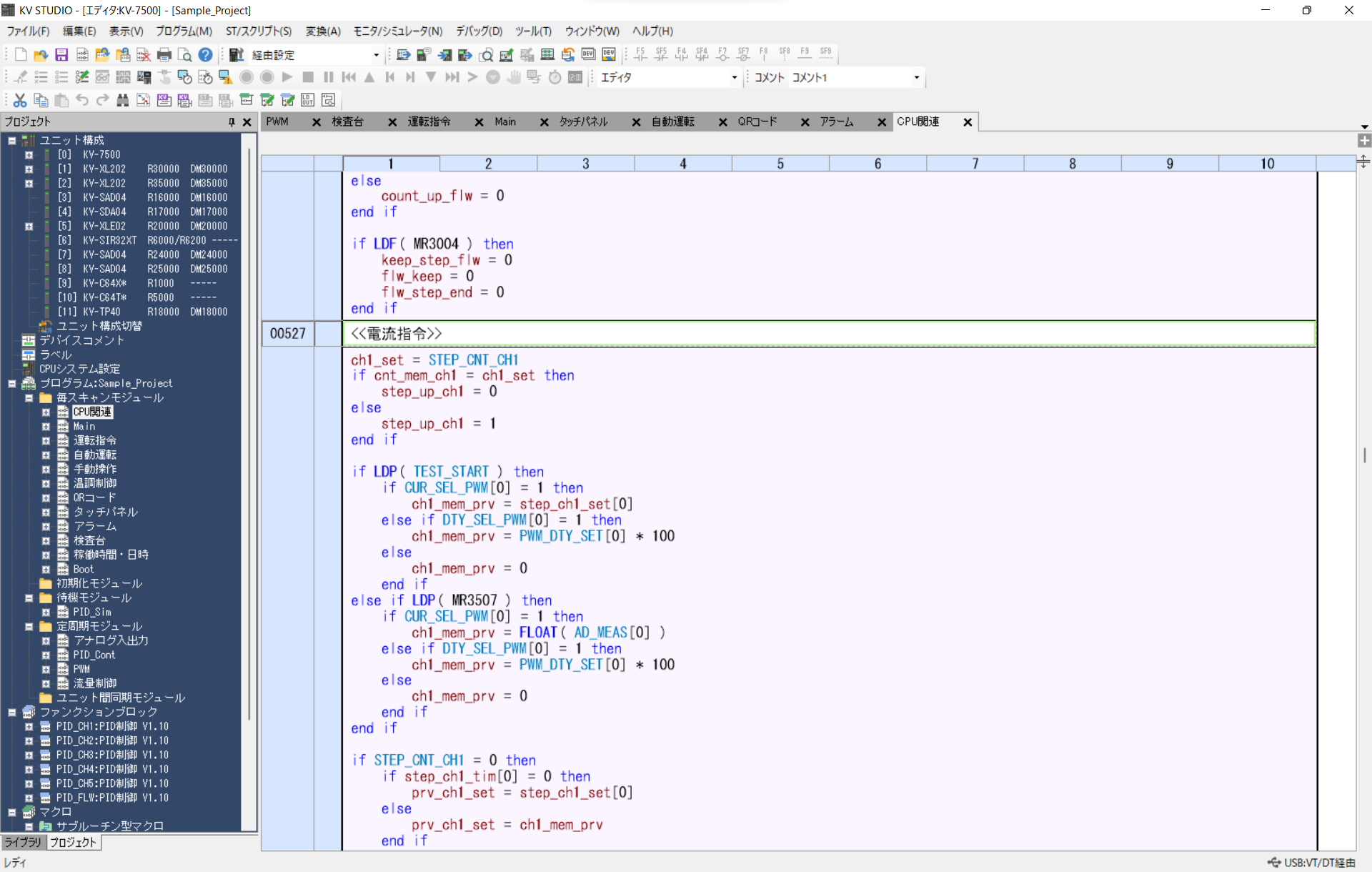Click the Undo arrow icon
This screenshot has height=872, width=1372.
[x=82, y=100]
